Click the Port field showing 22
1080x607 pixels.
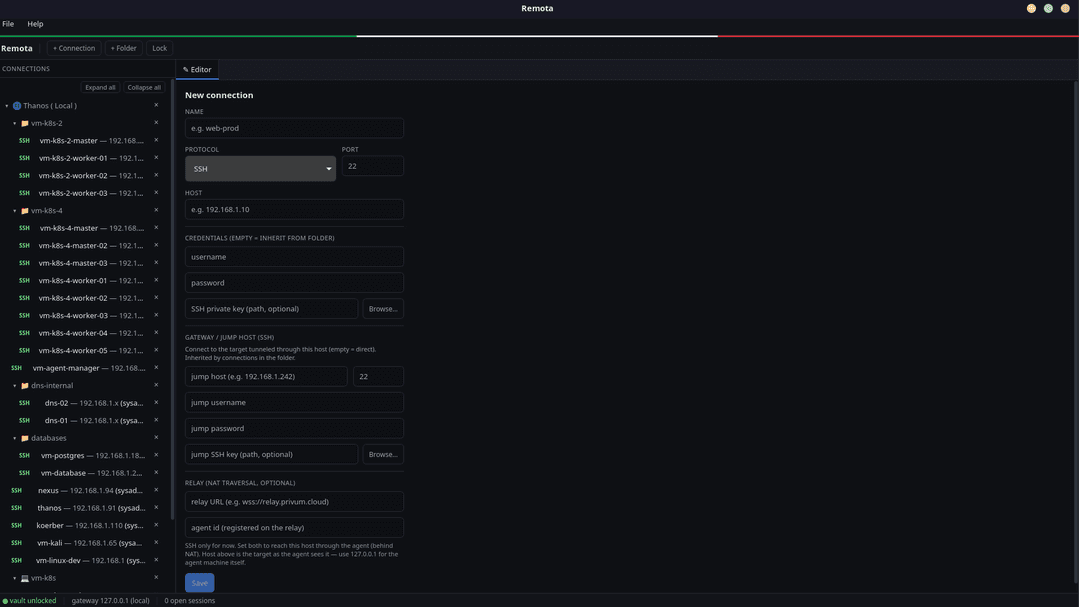click(x=373, y=166)
